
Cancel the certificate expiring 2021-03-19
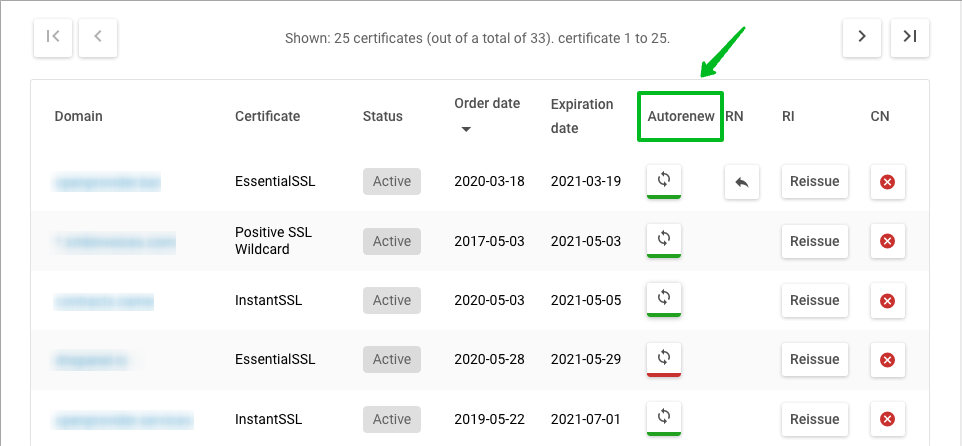[887, 183]
